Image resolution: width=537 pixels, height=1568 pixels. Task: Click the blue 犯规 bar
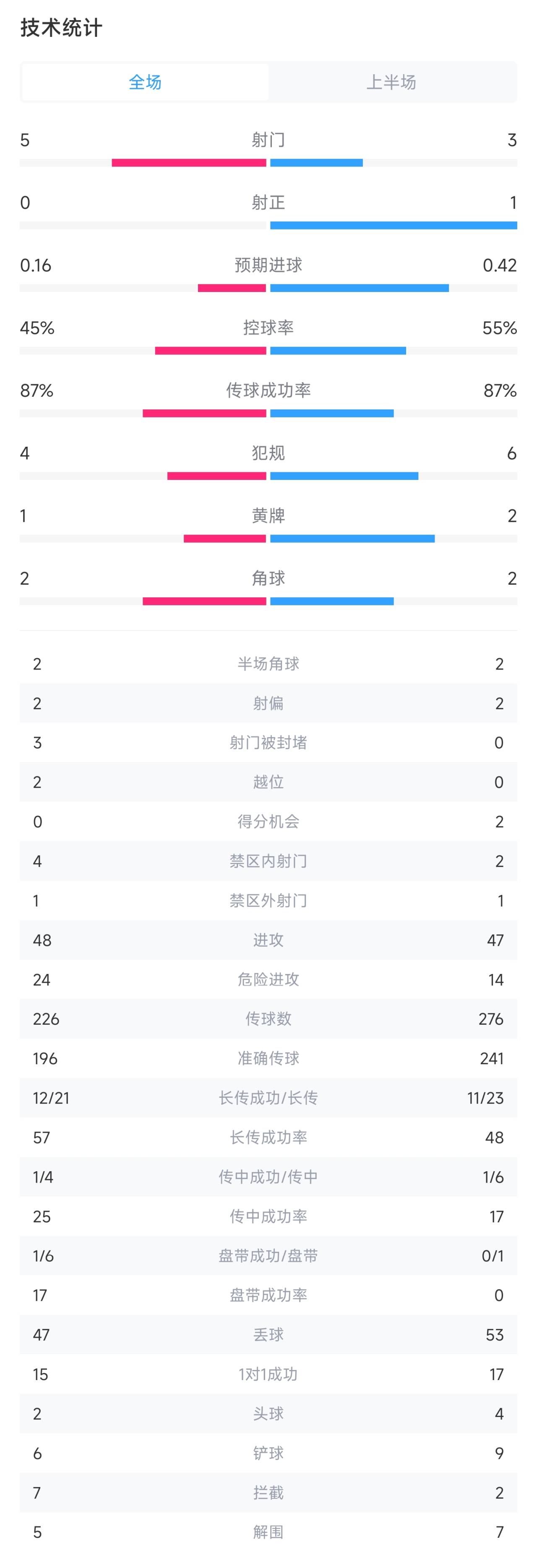[x=344, y=476]
